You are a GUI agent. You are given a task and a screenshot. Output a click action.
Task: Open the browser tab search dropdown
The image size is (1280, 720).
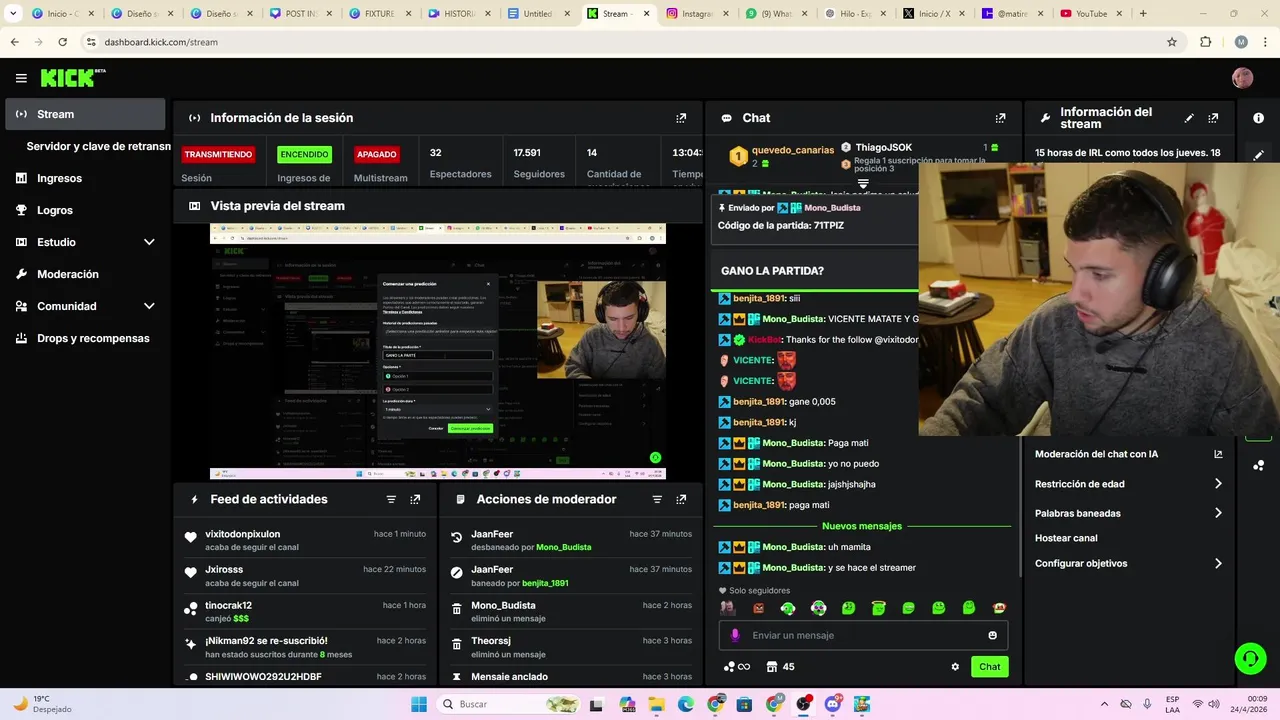pos(13,14)
